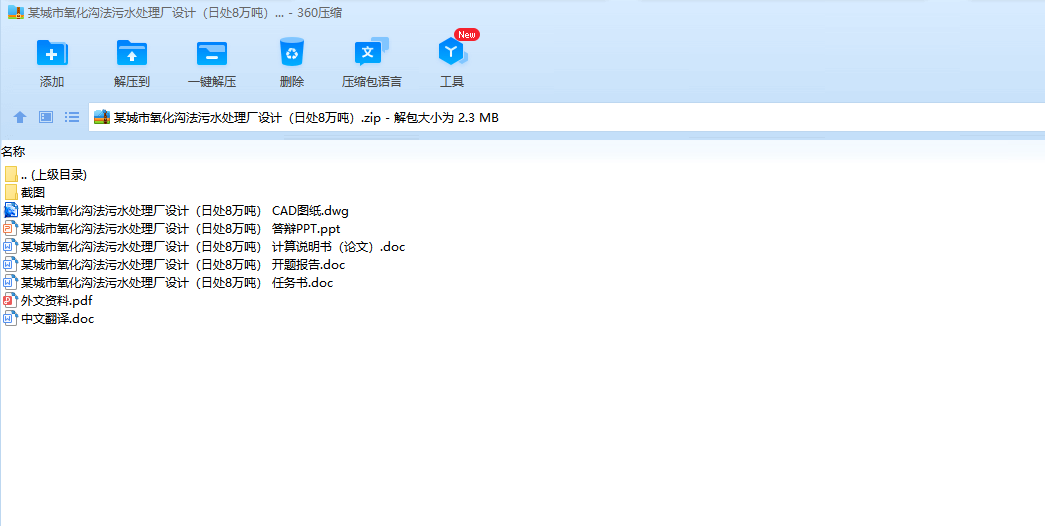Click the 一键解压 one-click extract icon
The image size is (1045, 526).
212,53
